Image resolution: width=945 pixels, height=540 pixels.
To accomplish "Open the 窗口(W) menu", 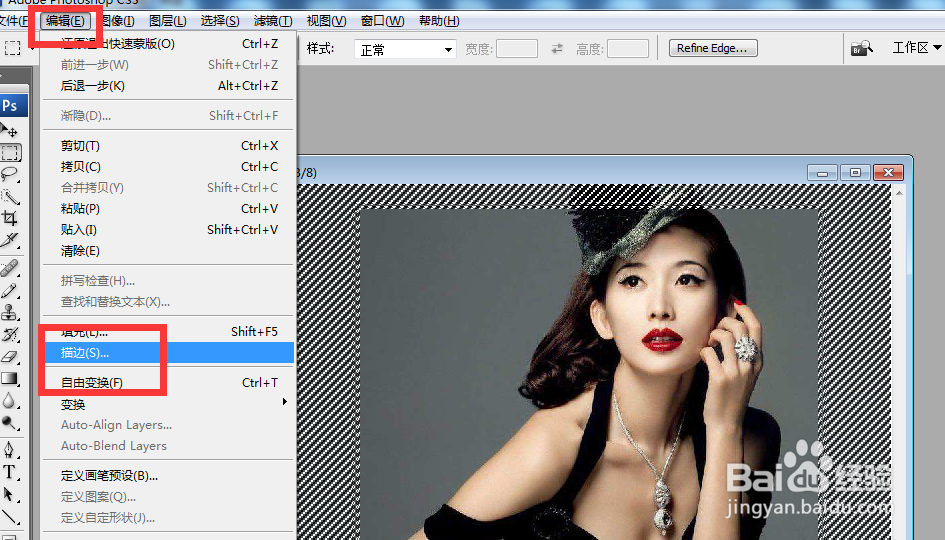I will pos(383,21).
